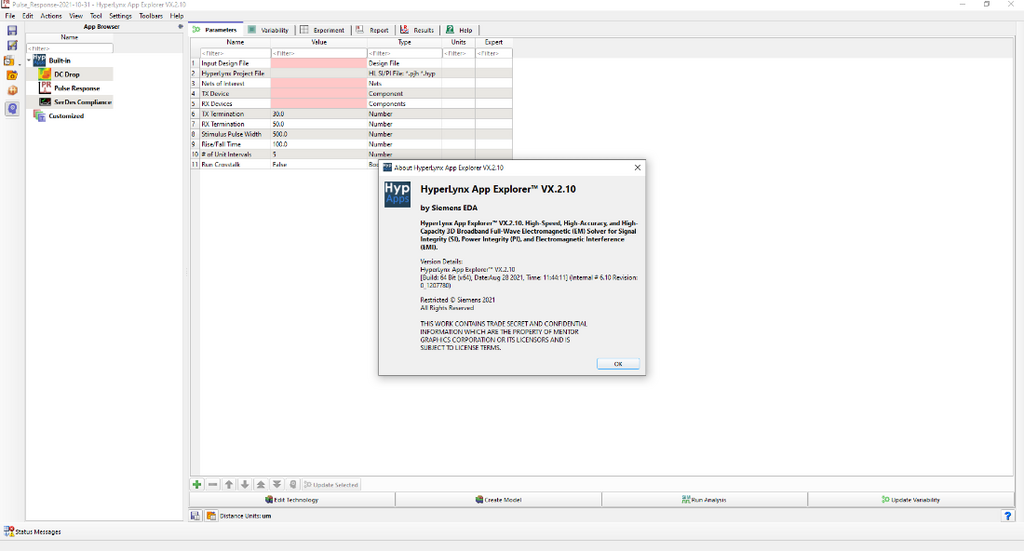Open the Settings menu

click(x=120, y=16)
